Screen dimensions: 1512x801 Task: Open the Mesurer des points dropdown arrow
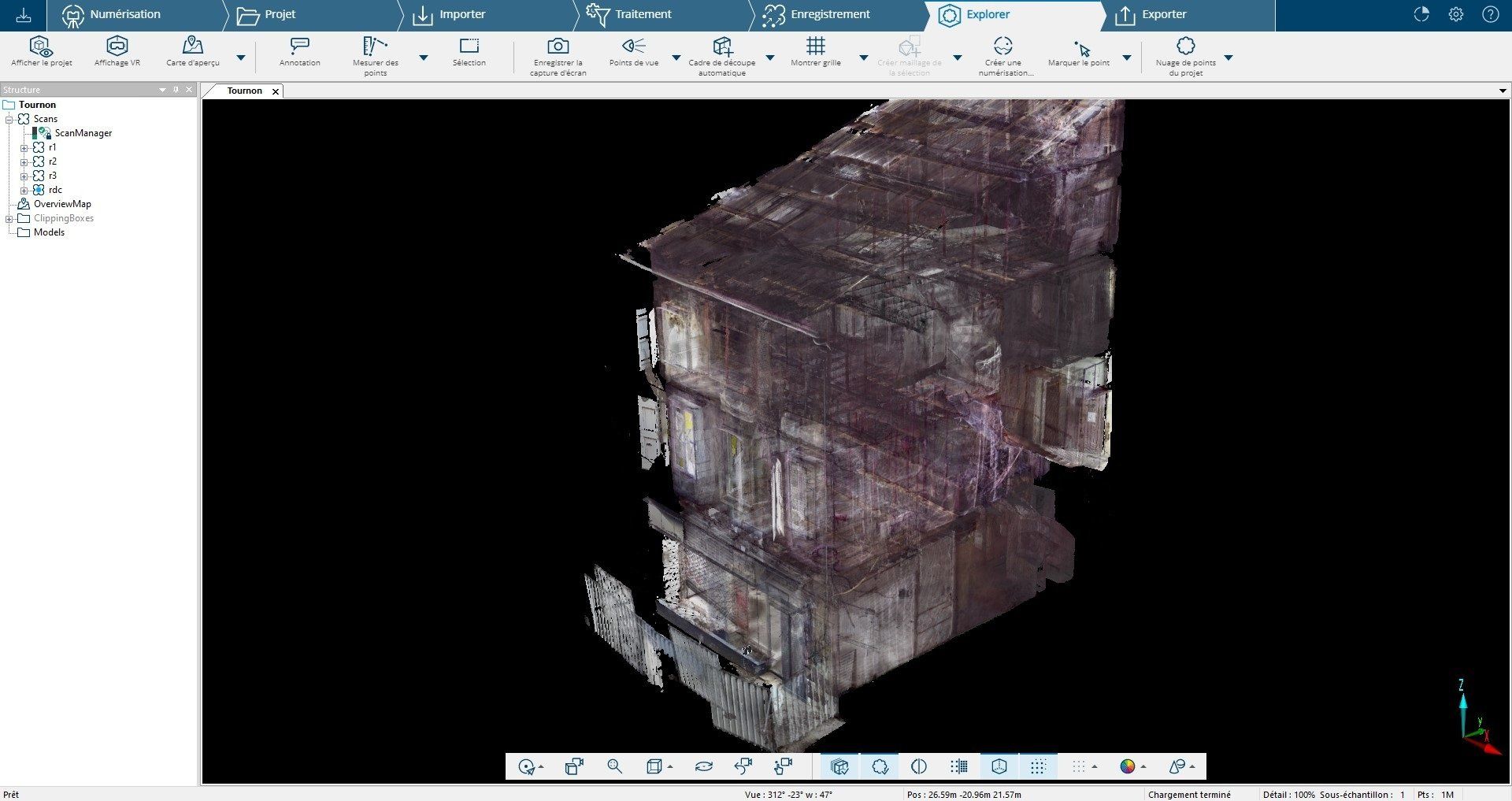423,57
